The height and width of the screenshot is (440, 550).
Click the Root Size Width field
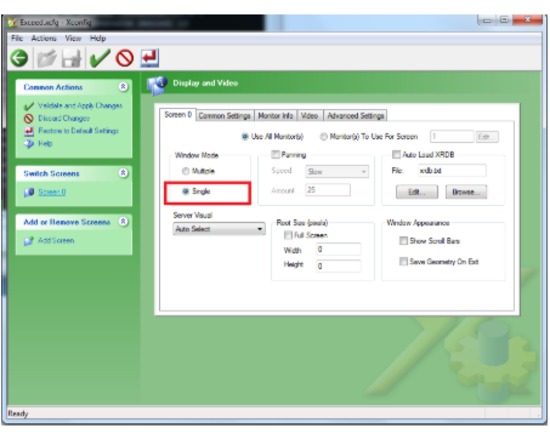[338, 249]
